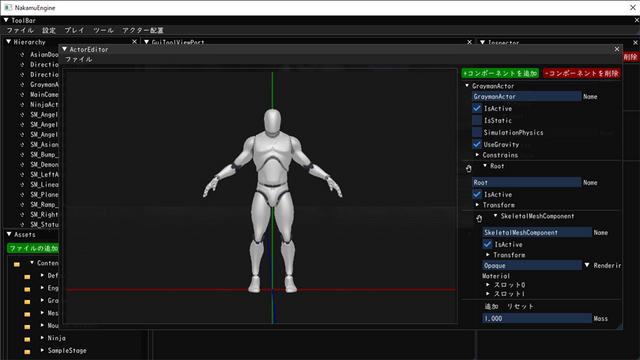Click the SM_Bump_ actor icon in Hierarchy

click(x=22, y=155)
